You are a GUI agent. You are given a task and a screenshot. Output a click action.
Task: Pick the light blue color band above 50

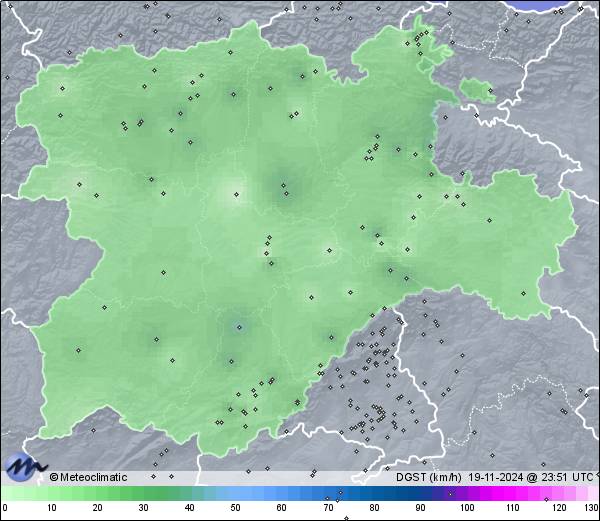coord(235,493)
